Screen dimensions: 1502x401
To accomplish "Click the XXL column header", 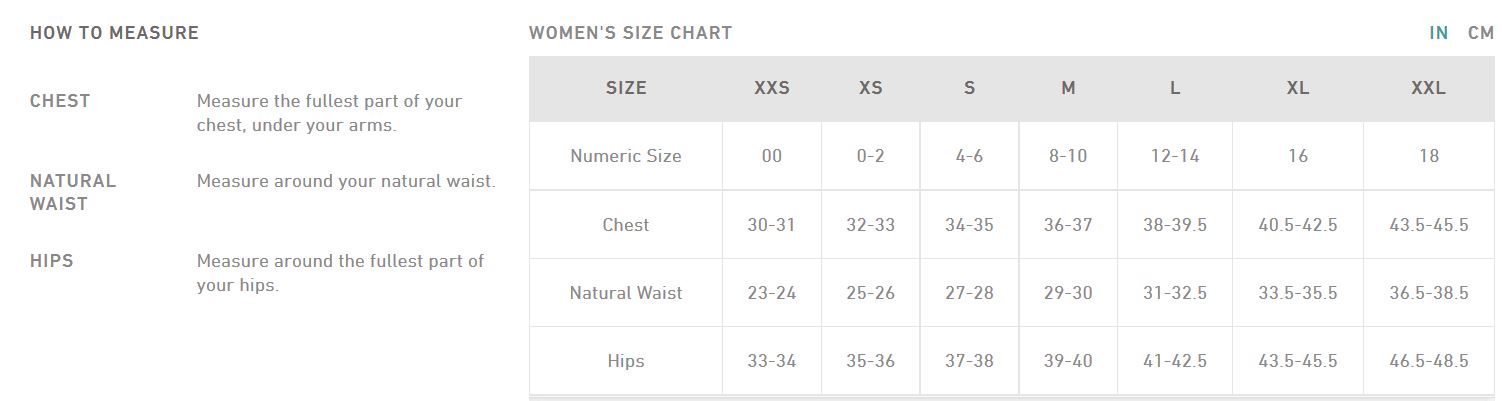I will point(1429,88).
